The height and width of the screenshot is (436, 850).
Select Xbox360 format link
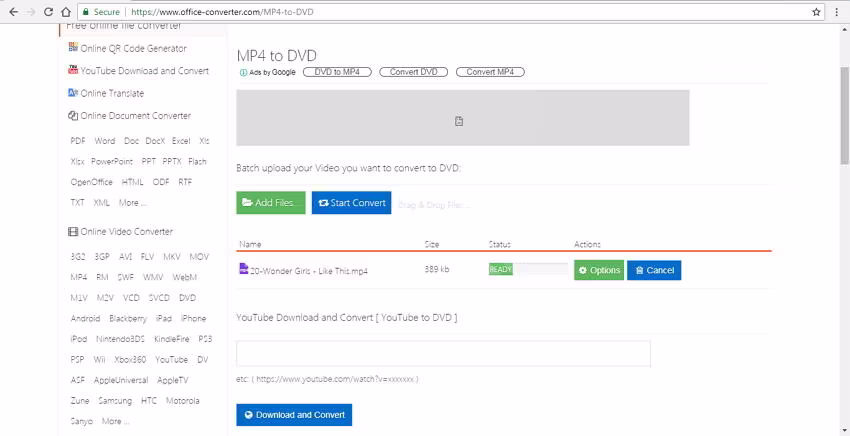pyautogui.click(x=131, y=360)
